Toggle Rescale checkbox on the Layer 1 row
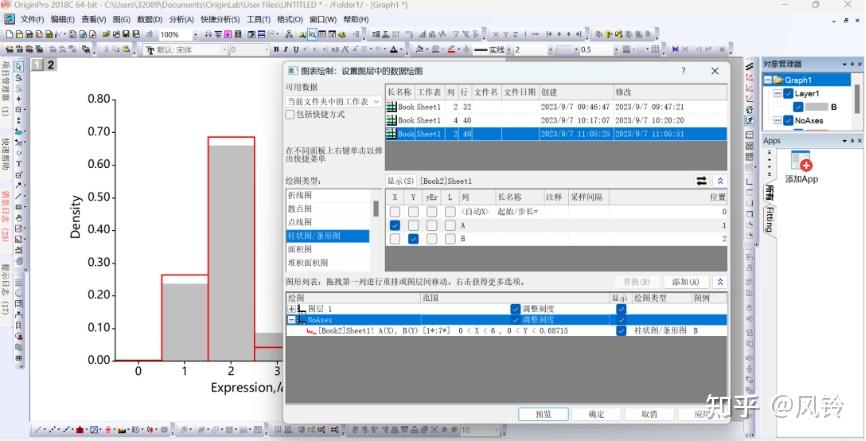The height and width of the screenshot is (441, 866). 515,309
